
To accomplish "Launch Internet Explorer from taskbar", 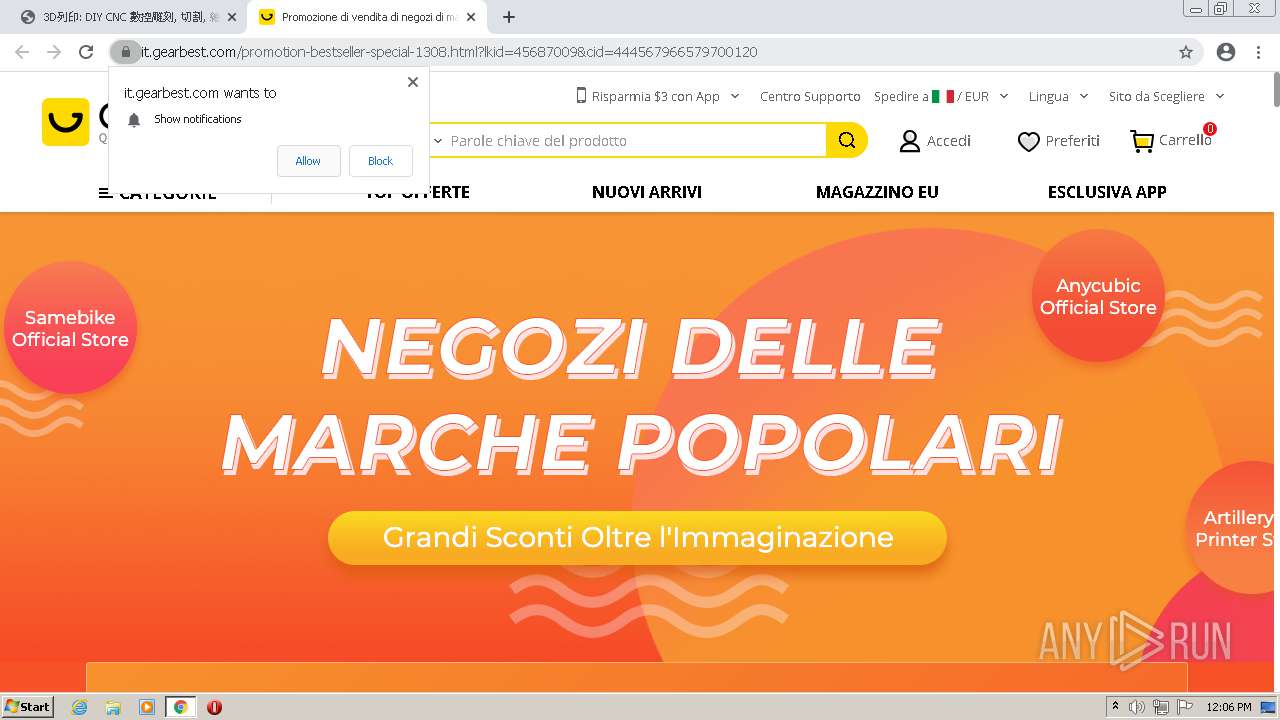I will tap(80, 707).
